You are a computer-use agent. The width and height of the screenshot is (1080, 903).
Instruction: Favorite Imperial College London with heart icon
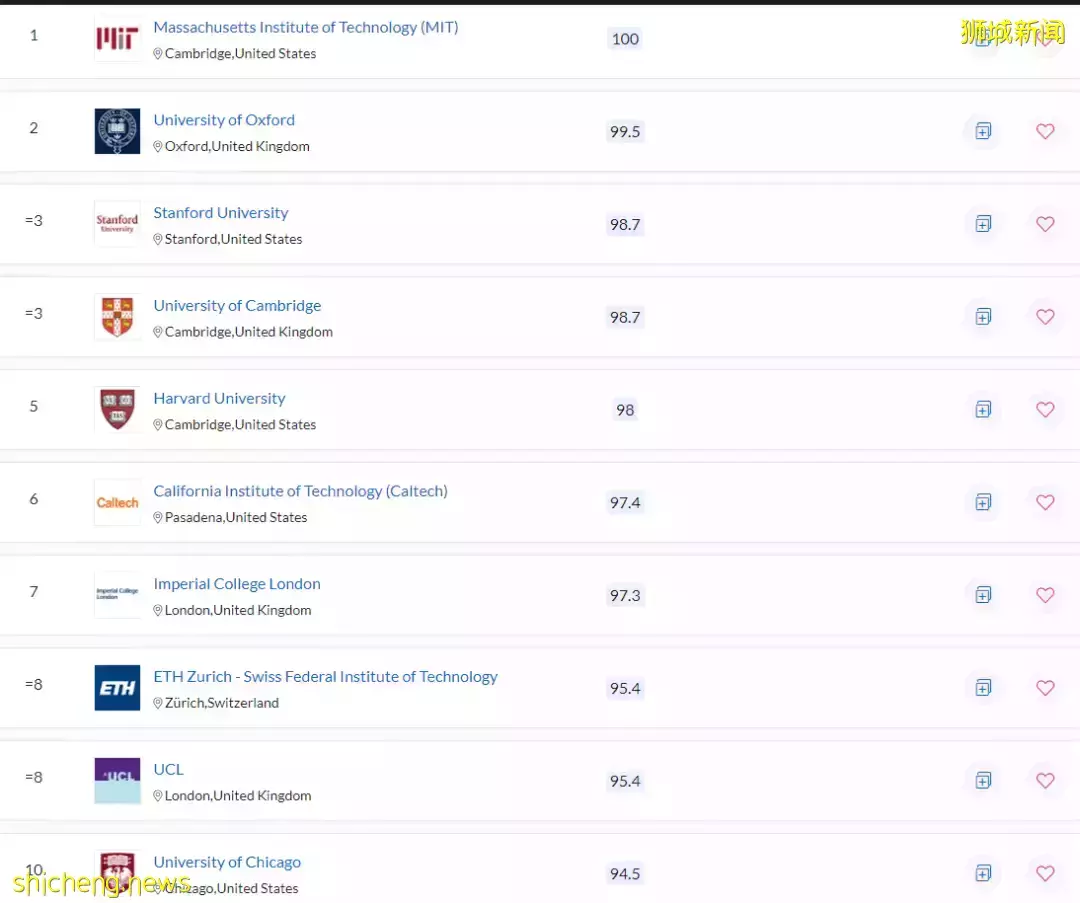[1045, 594]
